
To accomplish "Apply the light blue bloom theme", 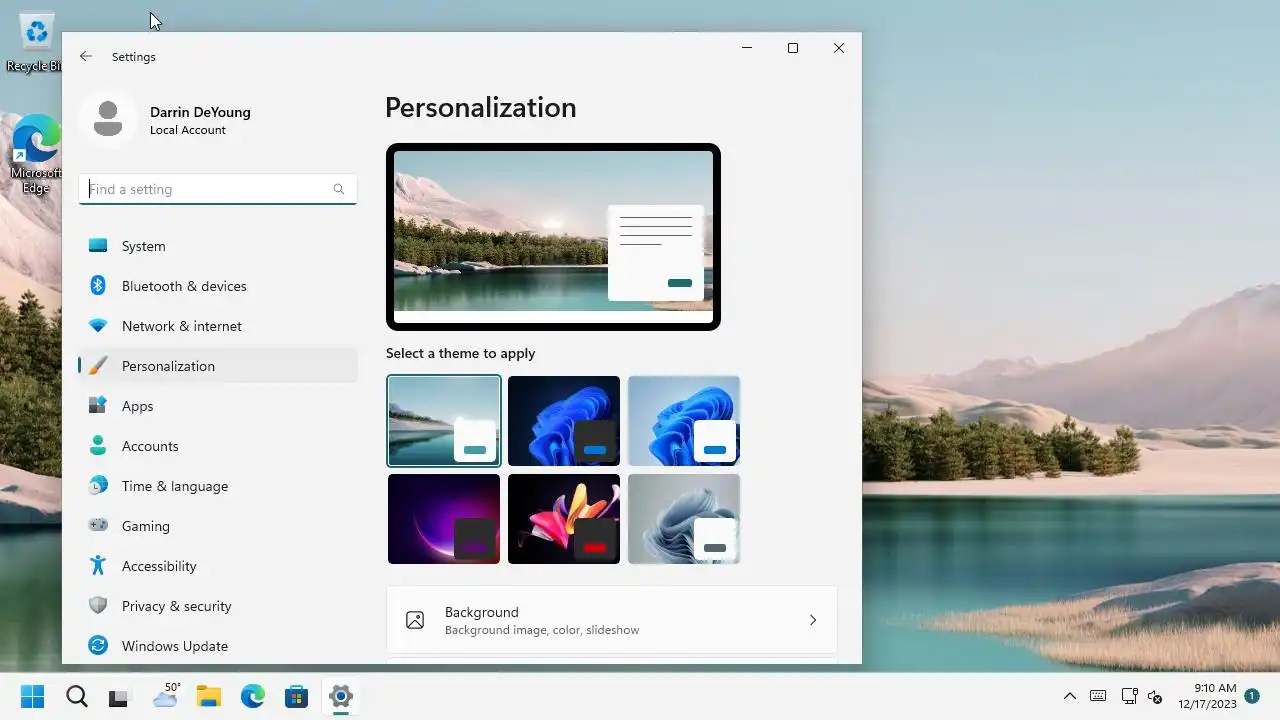I will coord(684,421).
